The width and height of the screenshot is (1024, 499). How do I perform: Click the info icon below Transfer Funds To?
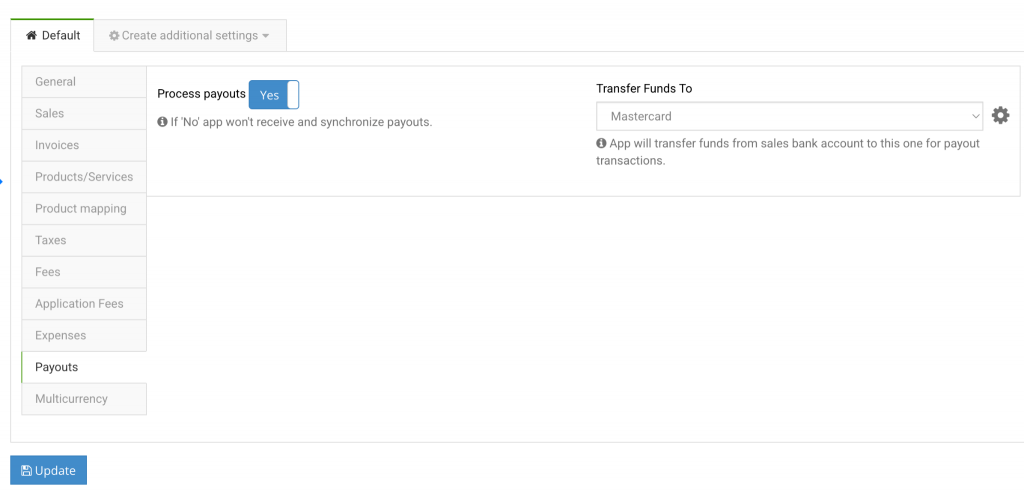(602, 144)
